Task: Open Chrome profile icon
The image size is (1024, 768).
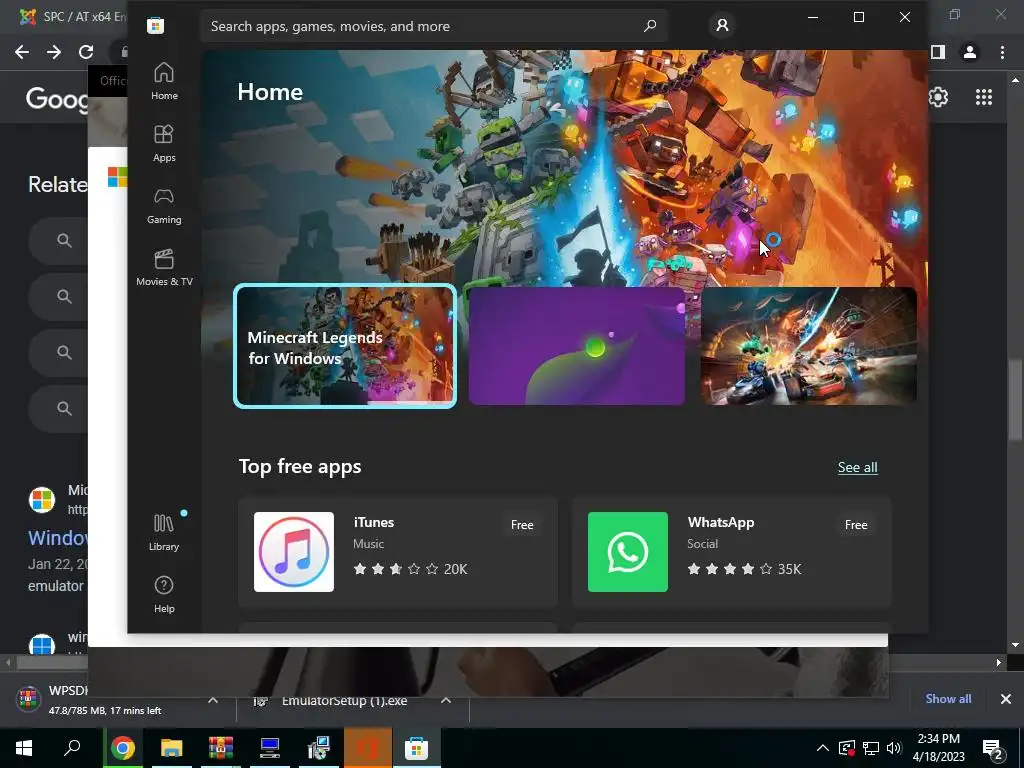Action: pyautogui.click(x=970, y=52)
